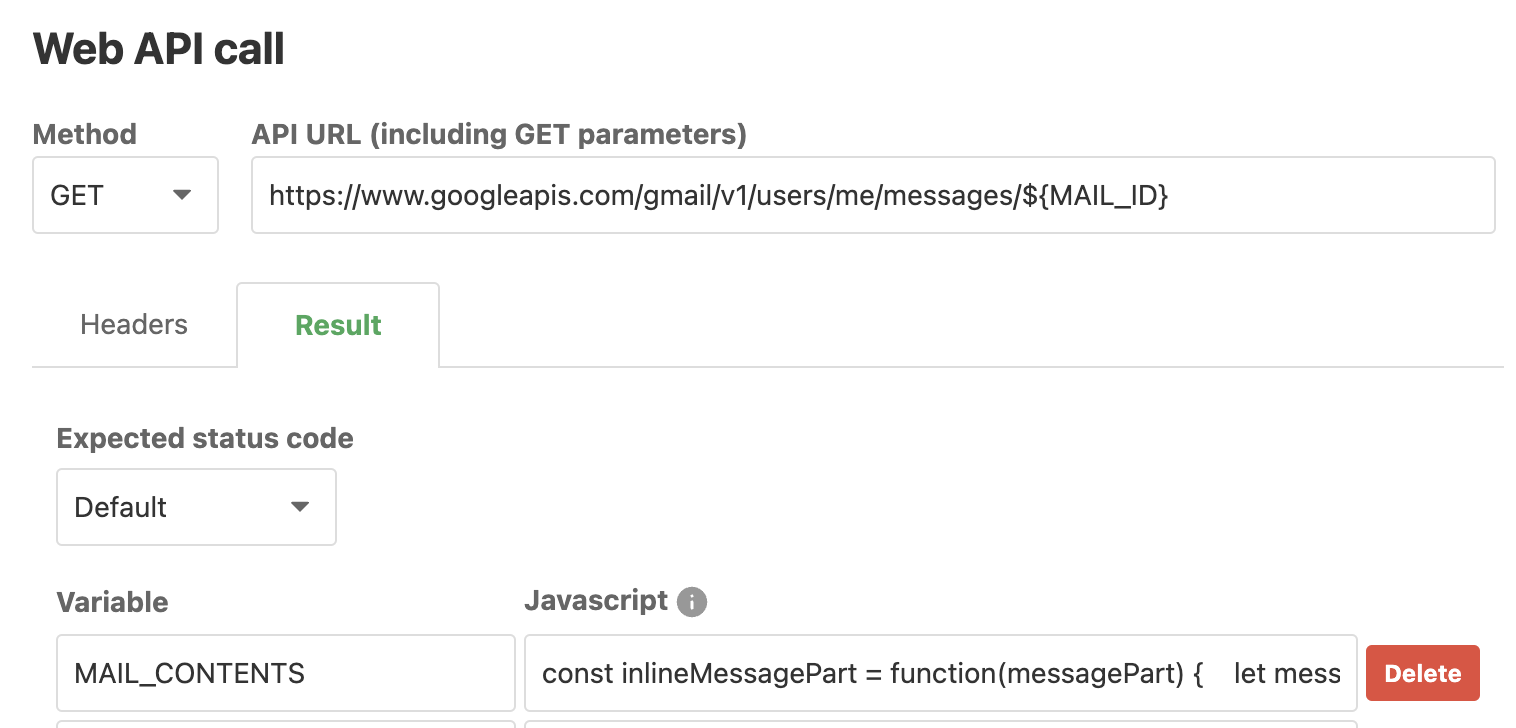
Task: Click the Javascript code field for MAIL_CONTENTS
Action: 940,673
